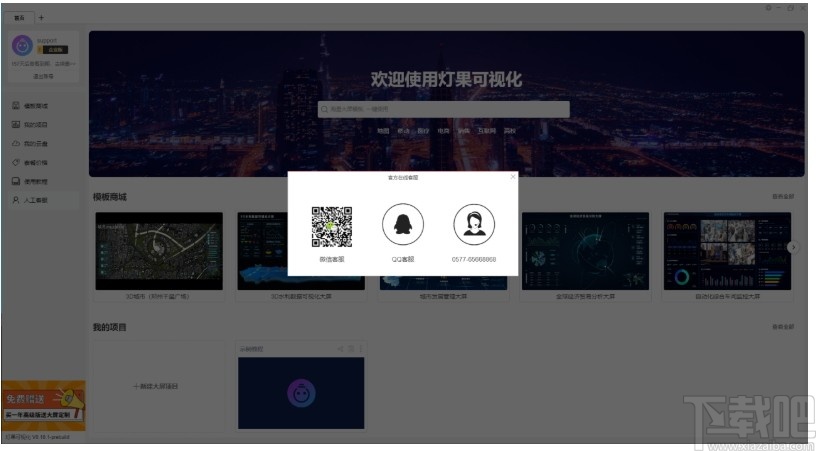Click the cloud drive icon in sidebar
This screenshot has height=451, width=818.
click(16, 143)
